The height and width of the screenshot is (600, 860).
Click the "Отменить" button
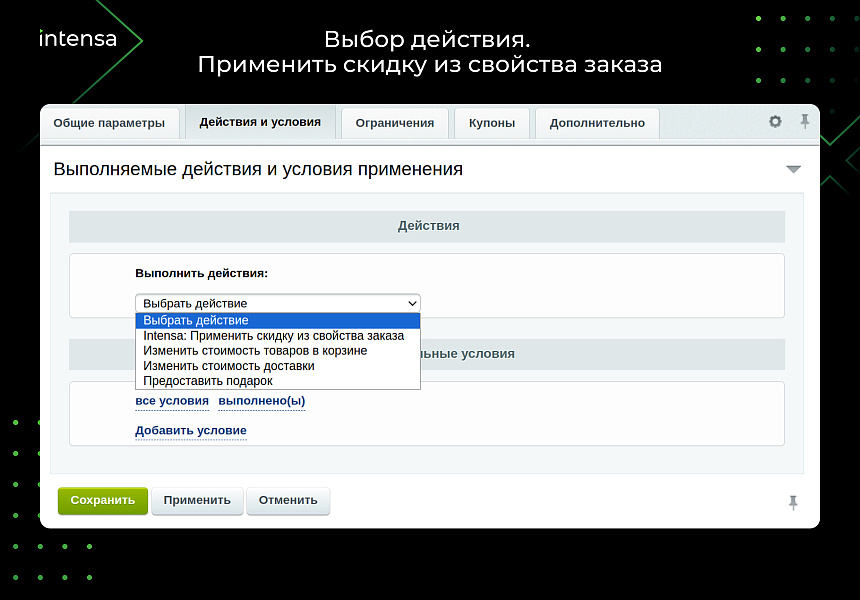click(x=288, y=500)
